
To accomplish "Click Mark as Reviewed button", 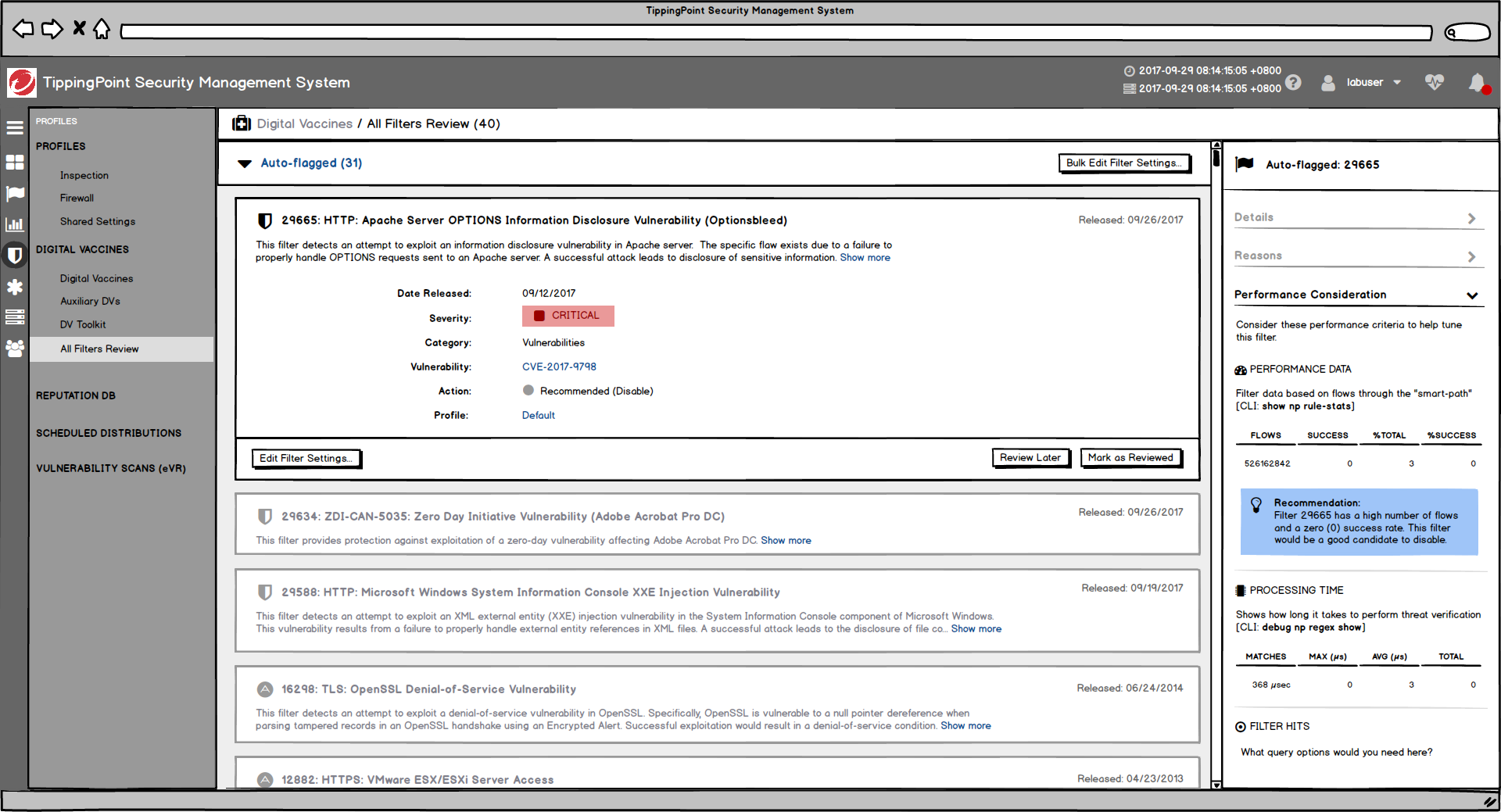I will 1130,458.
